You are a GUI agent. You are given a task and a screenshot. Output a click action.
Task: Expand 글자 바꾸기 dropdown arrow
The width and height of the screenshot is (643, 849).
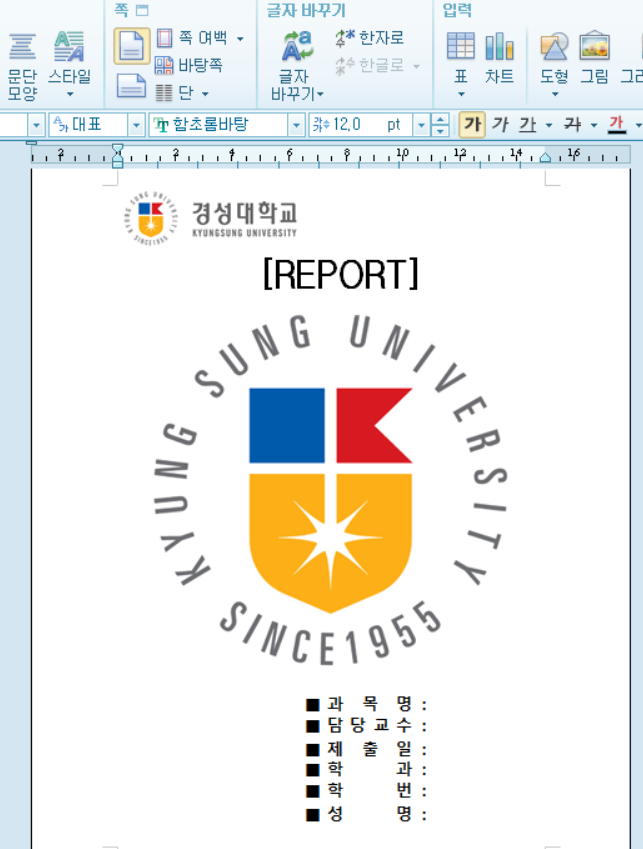(x=320, y=94)
